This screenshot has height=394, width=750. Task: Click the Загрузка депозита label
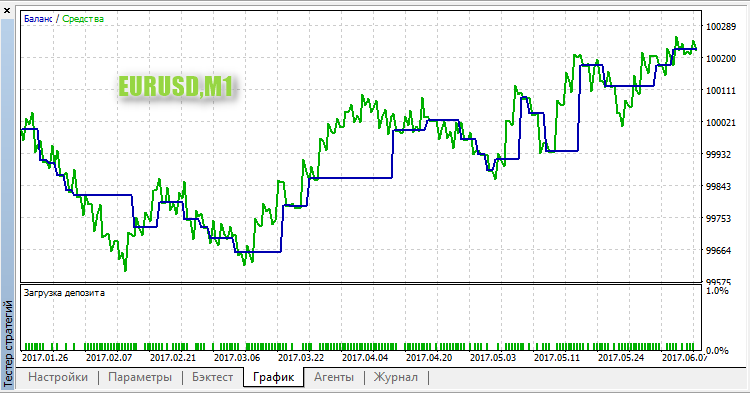pyautogui.click(x=65, y=293)
